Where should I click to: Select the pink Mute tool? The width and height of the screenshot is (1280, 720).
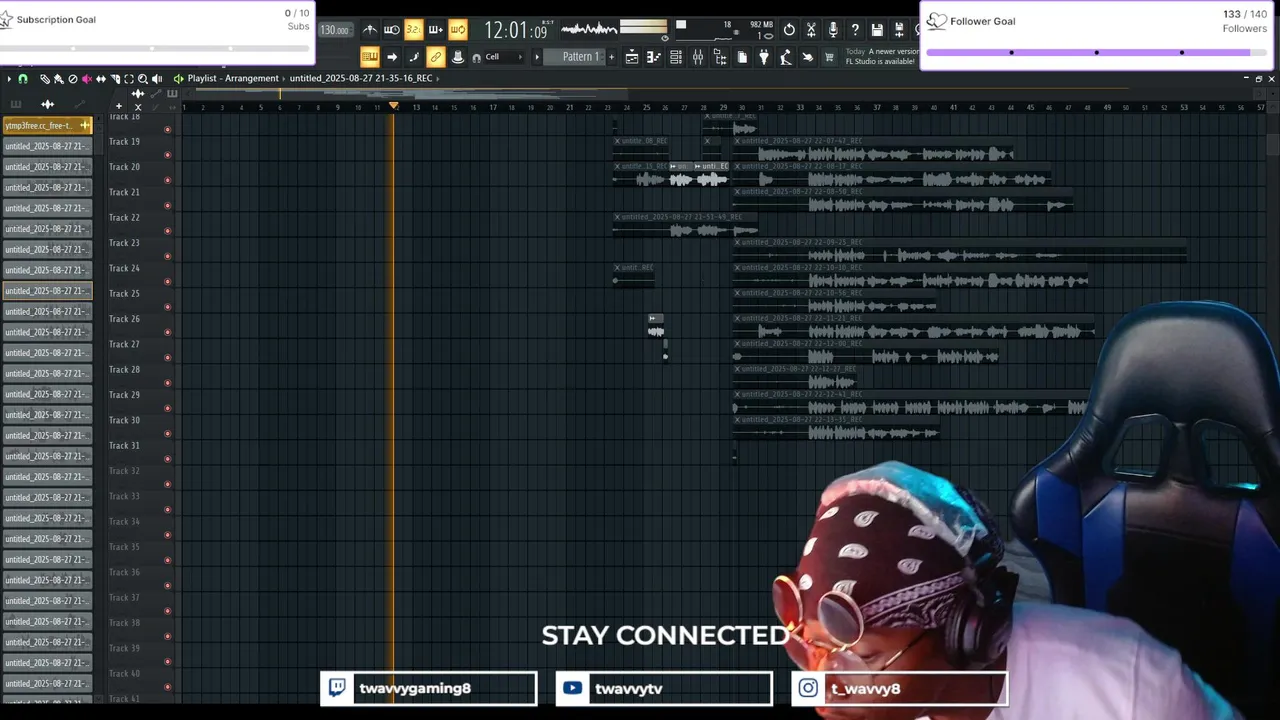86,78
